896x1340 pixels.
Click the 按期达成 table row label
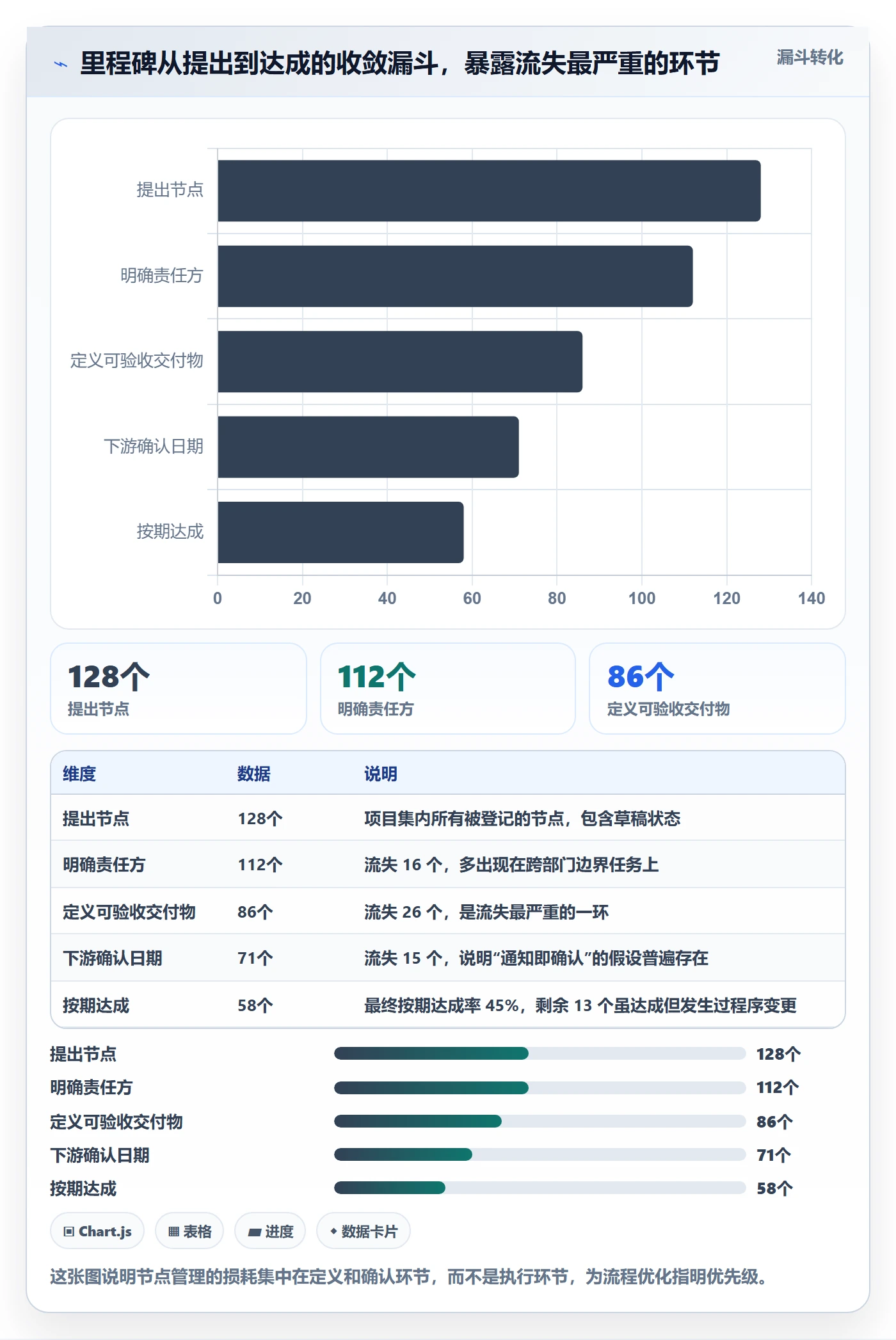[96, 1005]
